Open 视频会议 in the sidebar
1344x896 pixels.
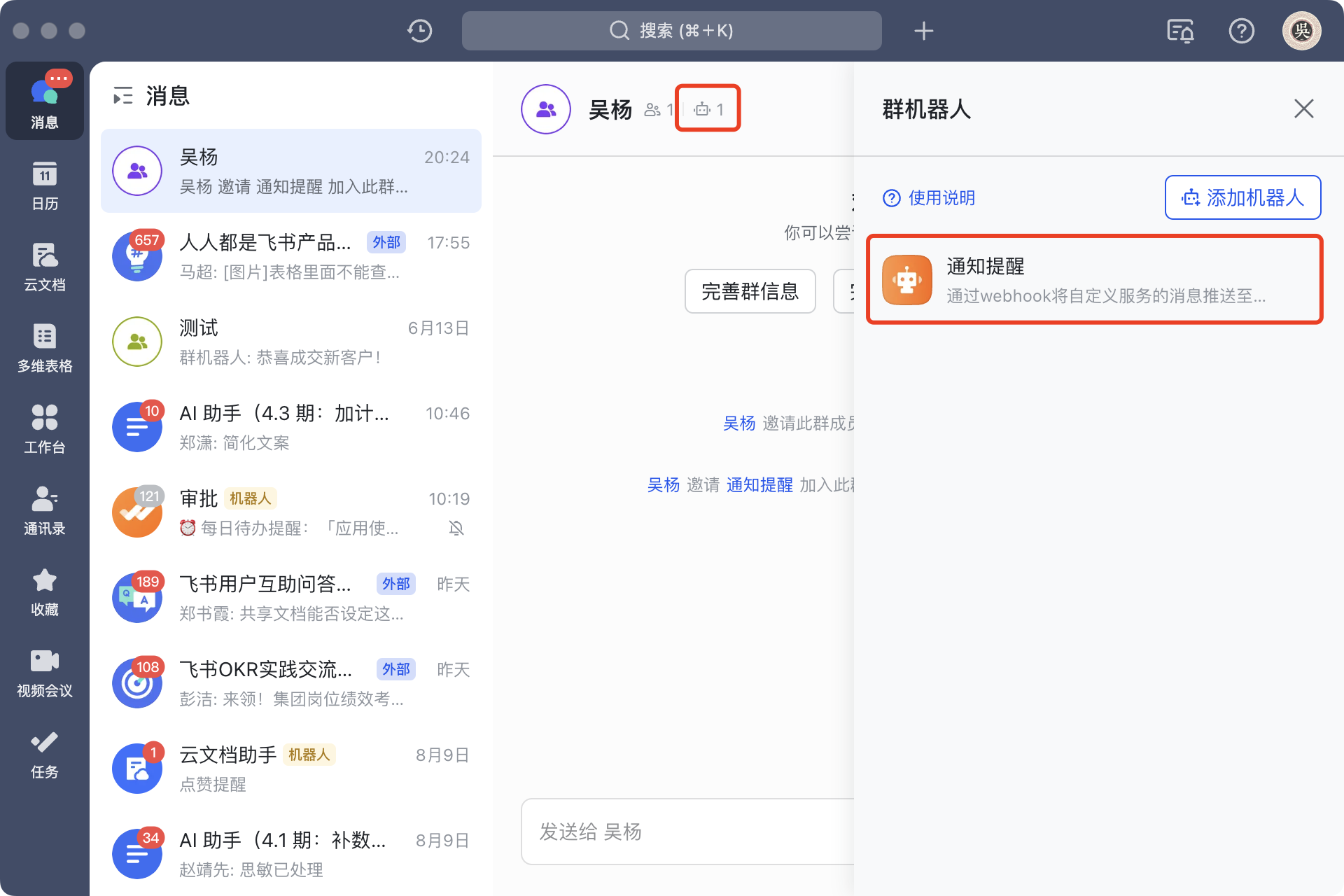click(45, 672)
